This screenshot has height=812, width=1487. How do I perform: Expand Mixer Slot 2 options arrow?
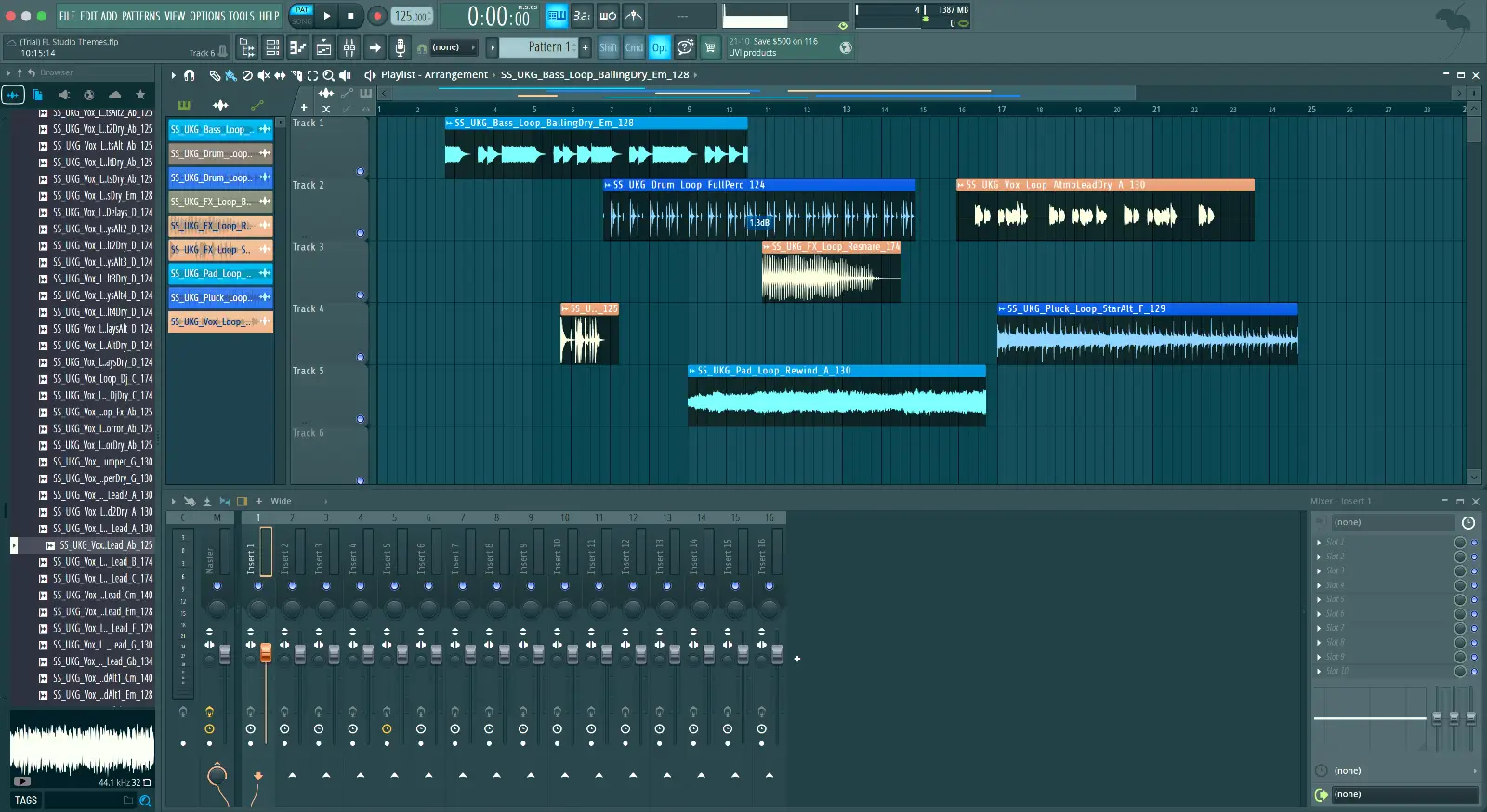click(1319, 557)
